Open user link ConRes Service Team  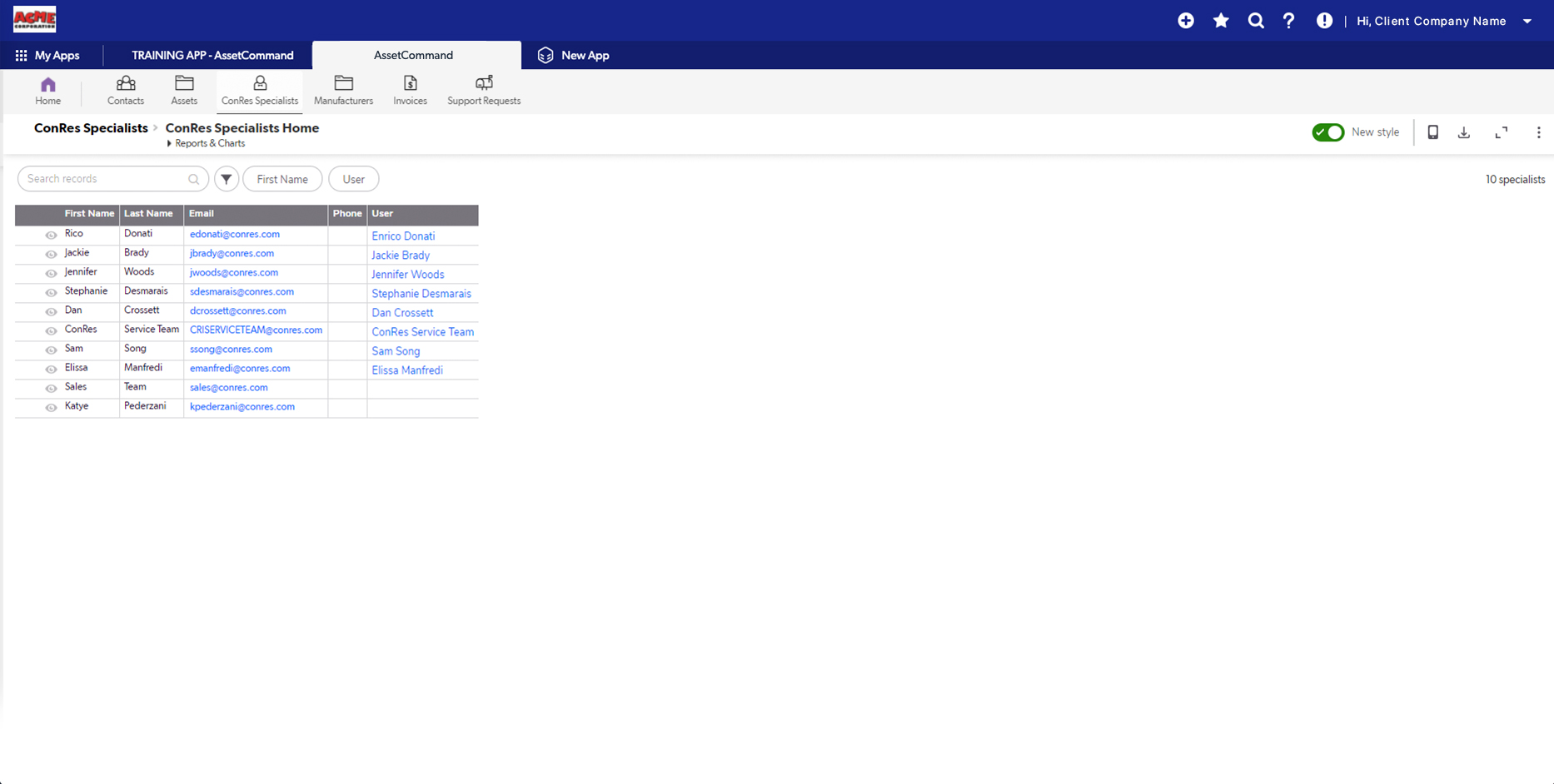point(423,332)
